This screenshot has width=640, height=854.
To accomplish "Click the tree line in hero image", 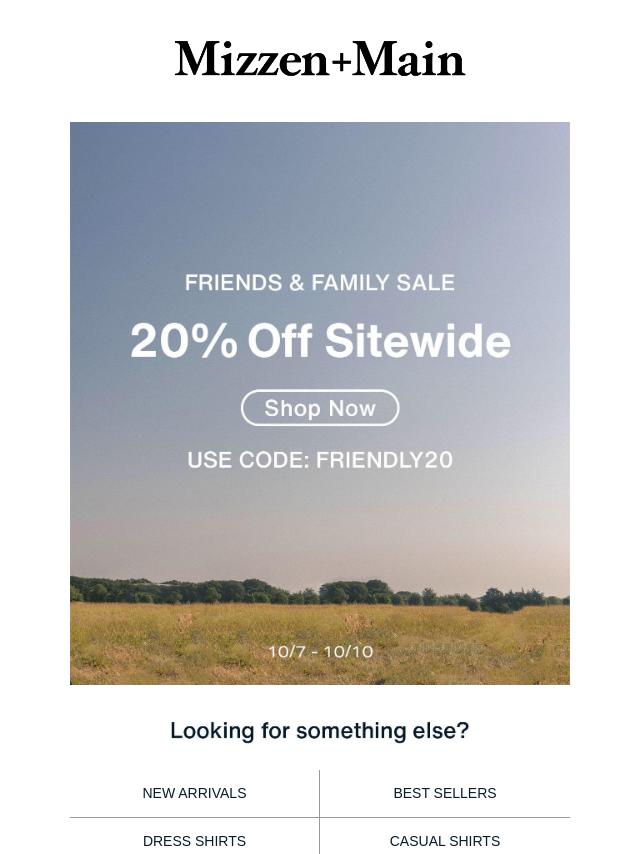I will click(x=320, y=593).
